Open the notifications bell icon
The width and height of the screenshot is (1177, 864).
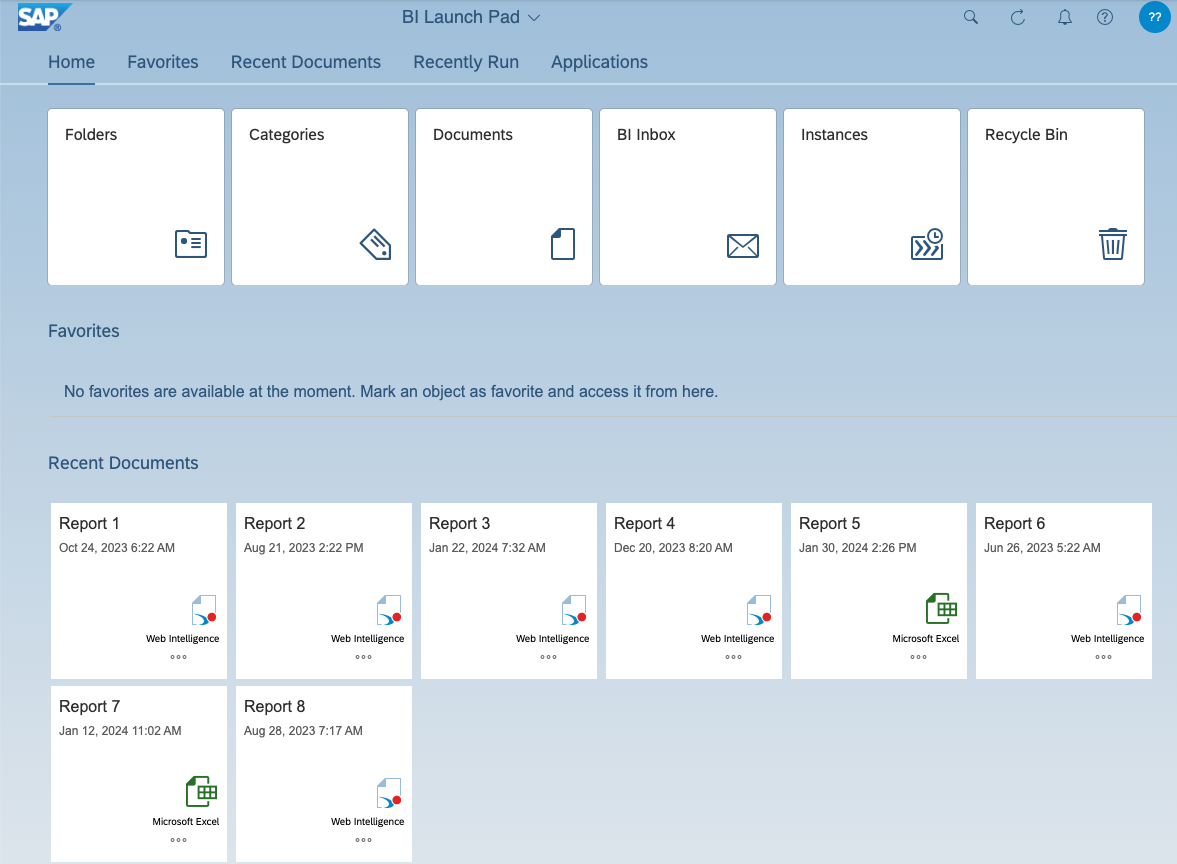[1065, 17]
